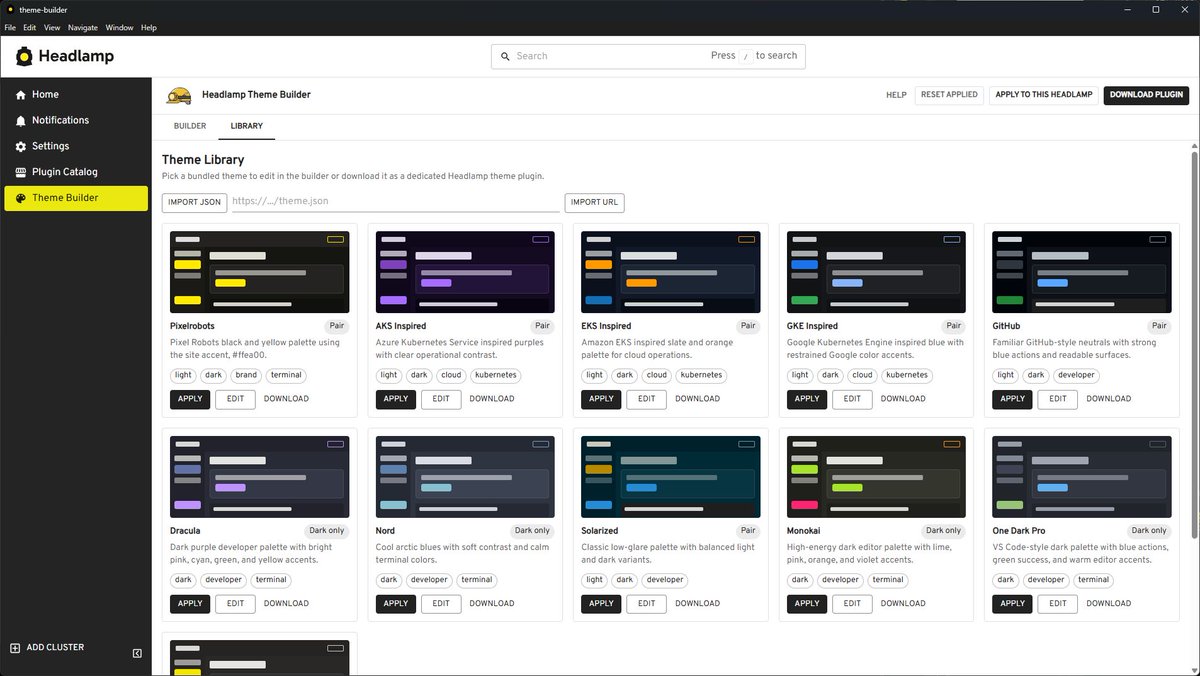Click the 'Pair' badge on Solarized card

tap(748, 531)
